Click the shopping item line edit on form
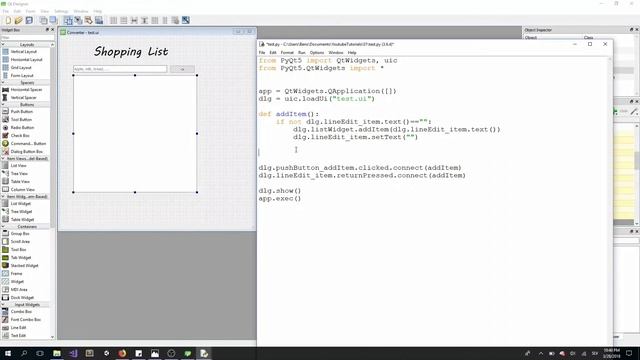 (x=120, y=69)
